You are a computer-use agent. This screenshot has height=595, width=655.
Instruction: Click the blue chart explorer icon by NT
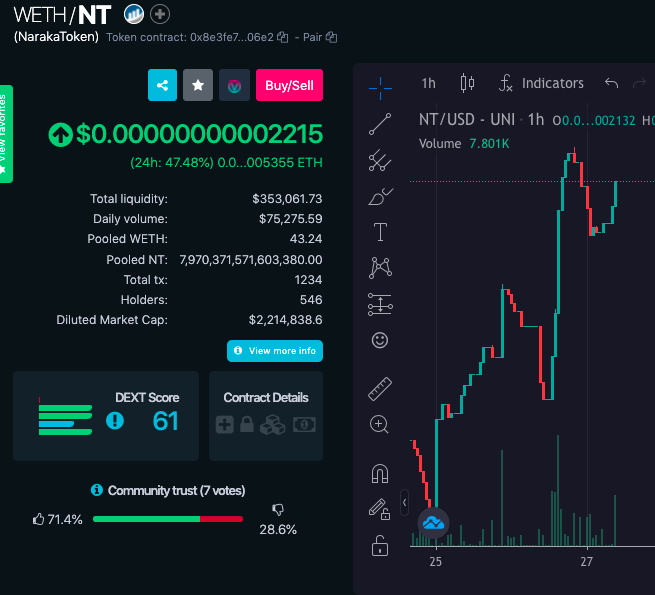(x=134, y=14)
